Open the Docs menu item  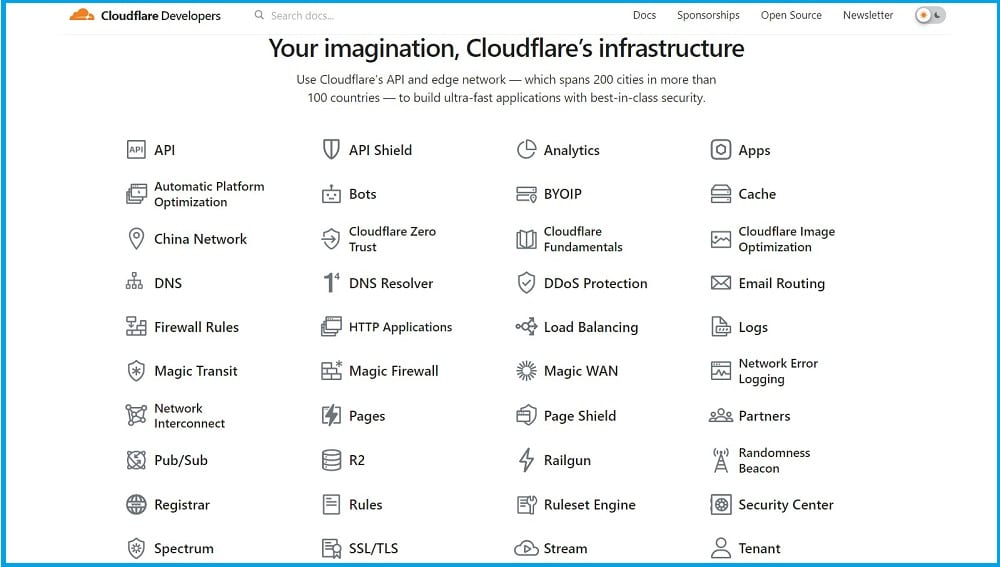click(644, 15)
